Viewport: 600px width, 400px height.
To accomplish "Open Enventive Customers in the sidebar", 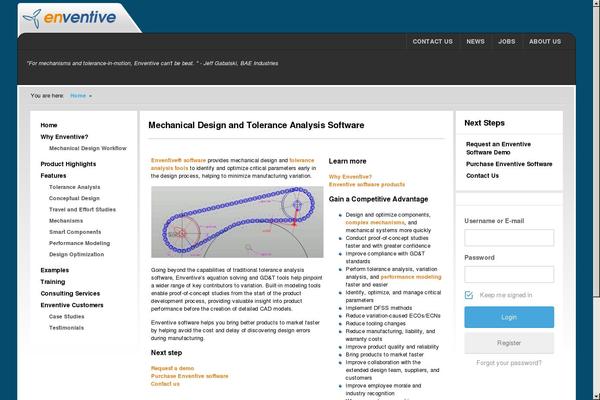I will [x=72, y=305].
